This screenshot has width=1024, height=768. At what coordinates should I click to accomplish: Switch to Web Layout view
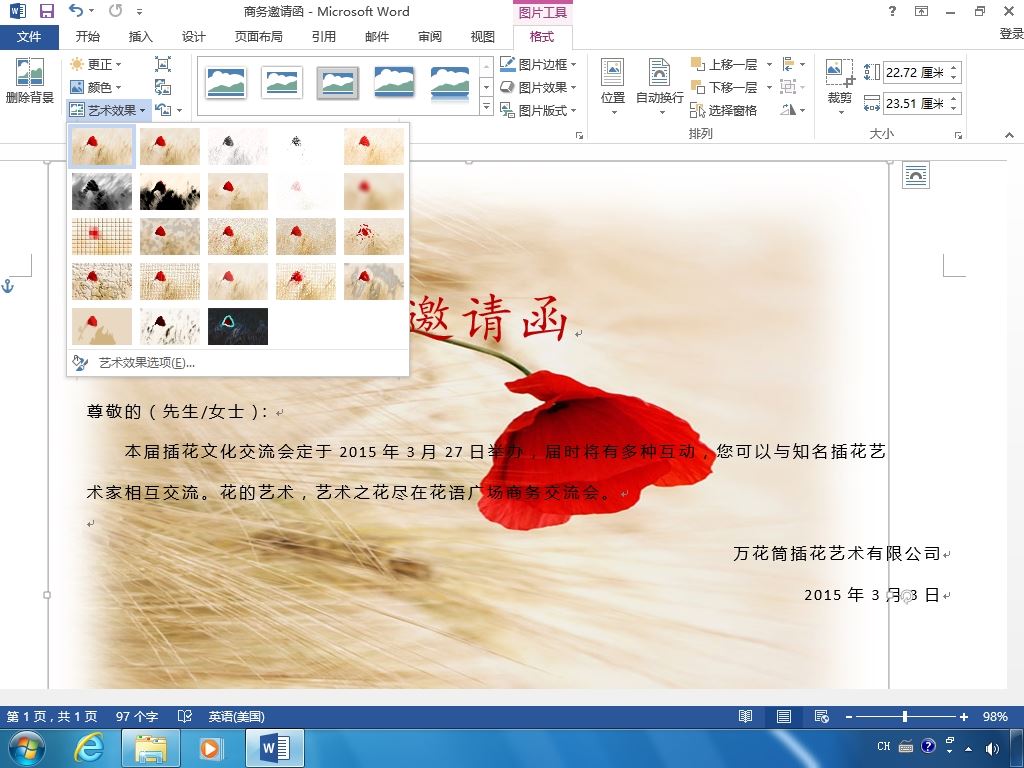(822, 716)
